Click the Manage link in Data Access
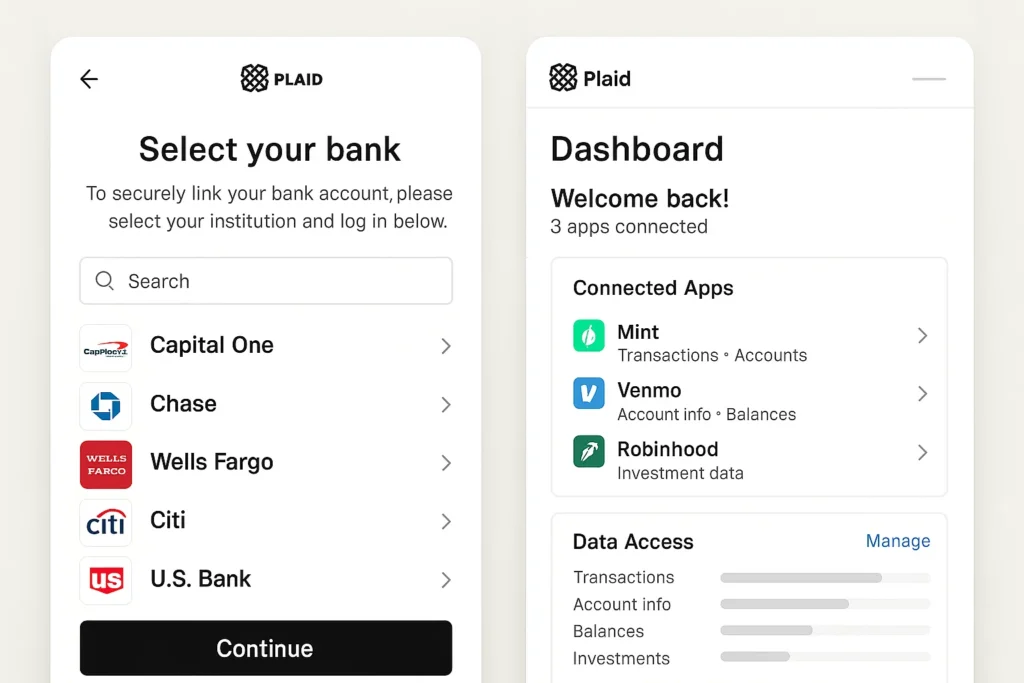The image size is (1024, 683). click(897, 541)
